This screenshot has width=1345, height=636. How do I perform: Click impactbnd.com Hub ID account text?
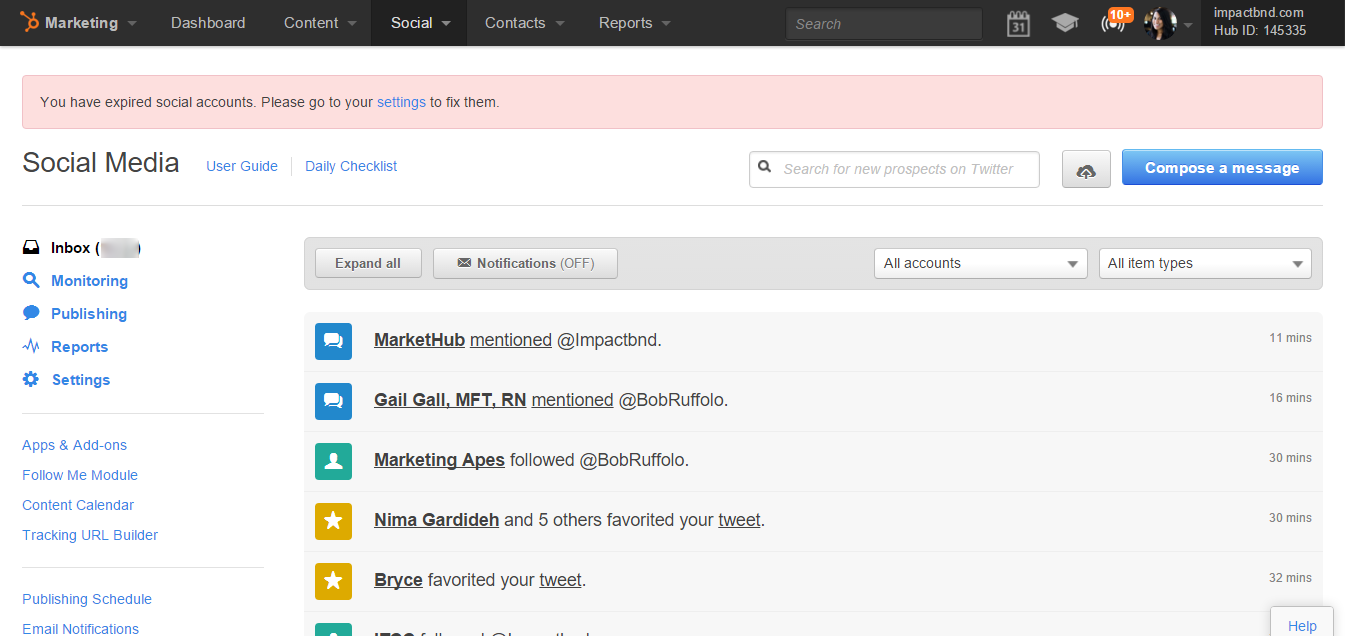click(x=1260, y=22)
